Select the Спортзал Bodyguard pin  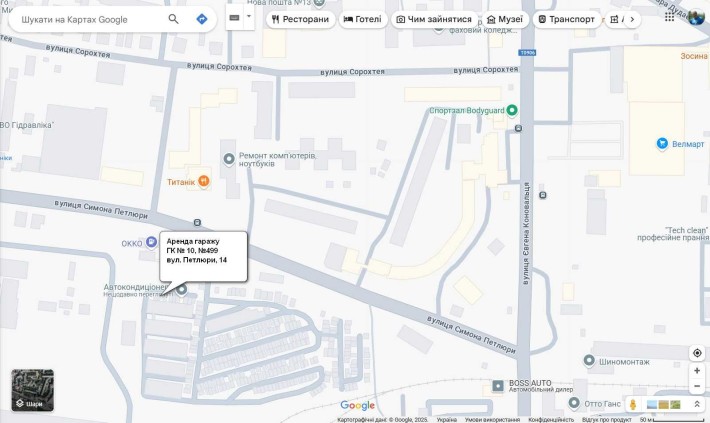click(x=512, y=110)
